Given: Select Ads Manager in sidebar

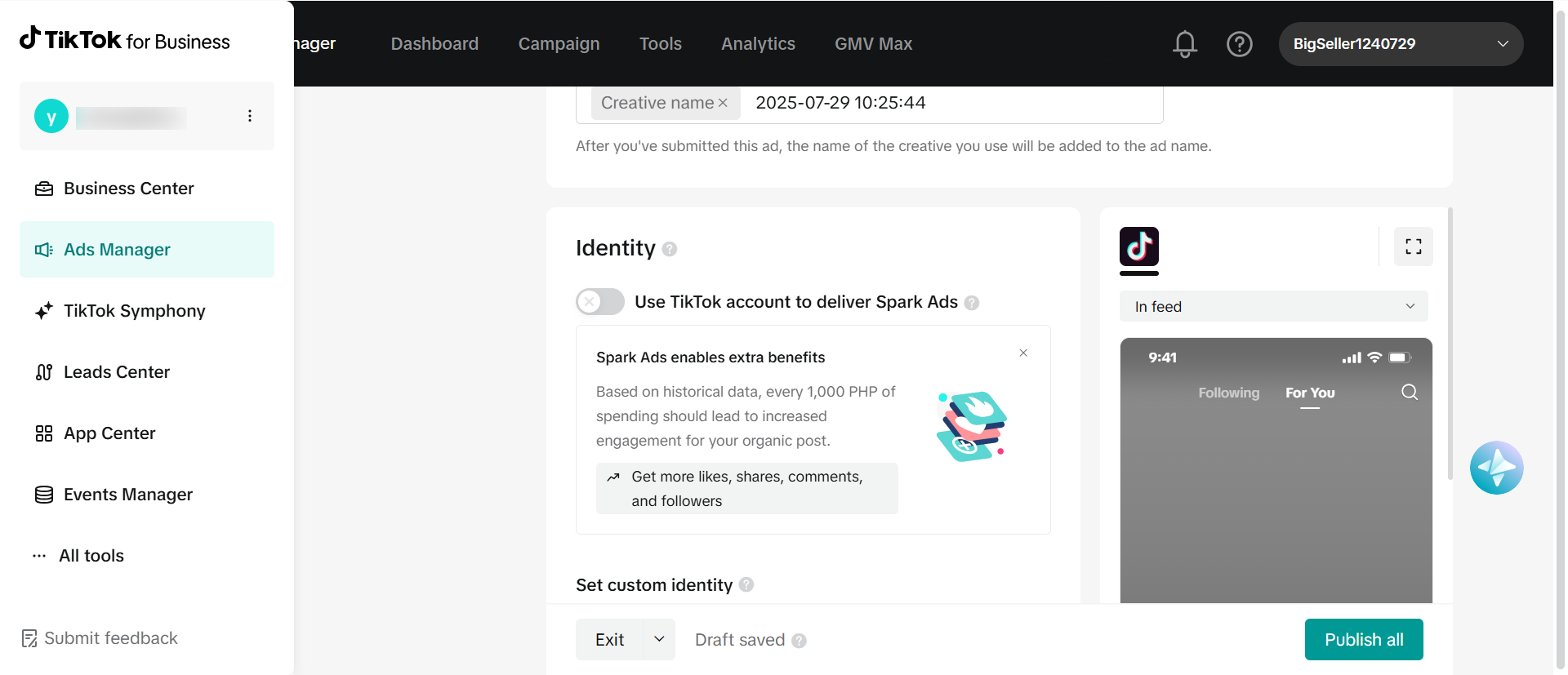Looking at the screenshot, I should coord(147,250).
